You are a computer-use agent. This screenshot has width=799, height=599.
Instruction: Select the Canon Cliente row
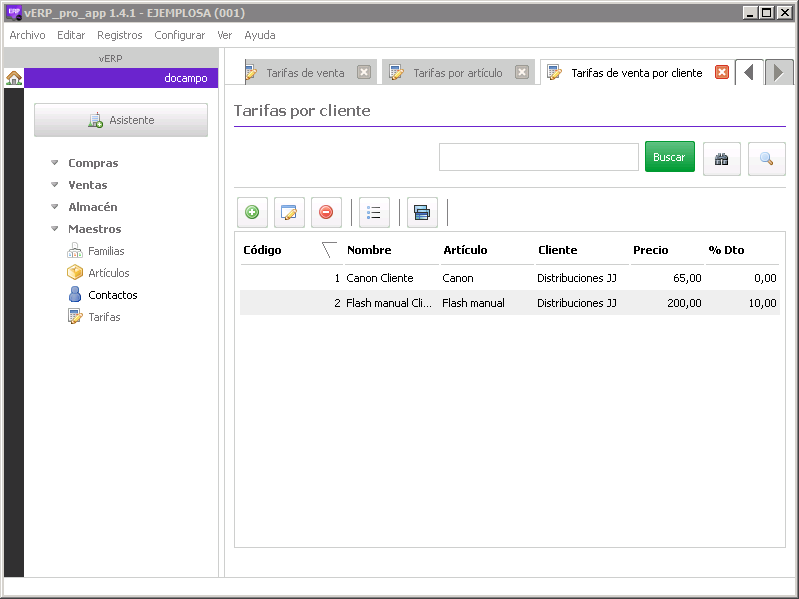pyautogui.click(x=510, y=278)
